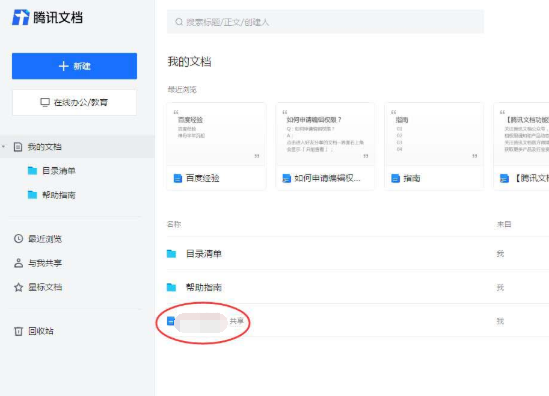Click 帮助指南 folder icon in file list
The image size is (549, 396).
pos(171,287)
